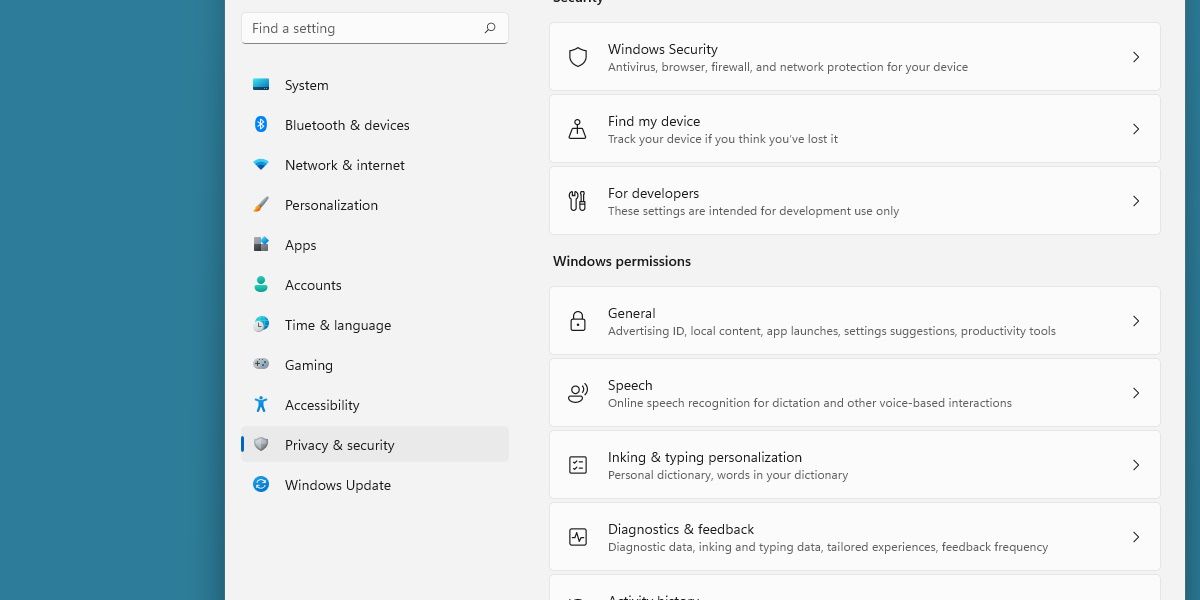Click 'Diagnostic data, inking and typing data' text
Image resolution: width=1200 pixels, height=600 pixels.
coord(828,547)
